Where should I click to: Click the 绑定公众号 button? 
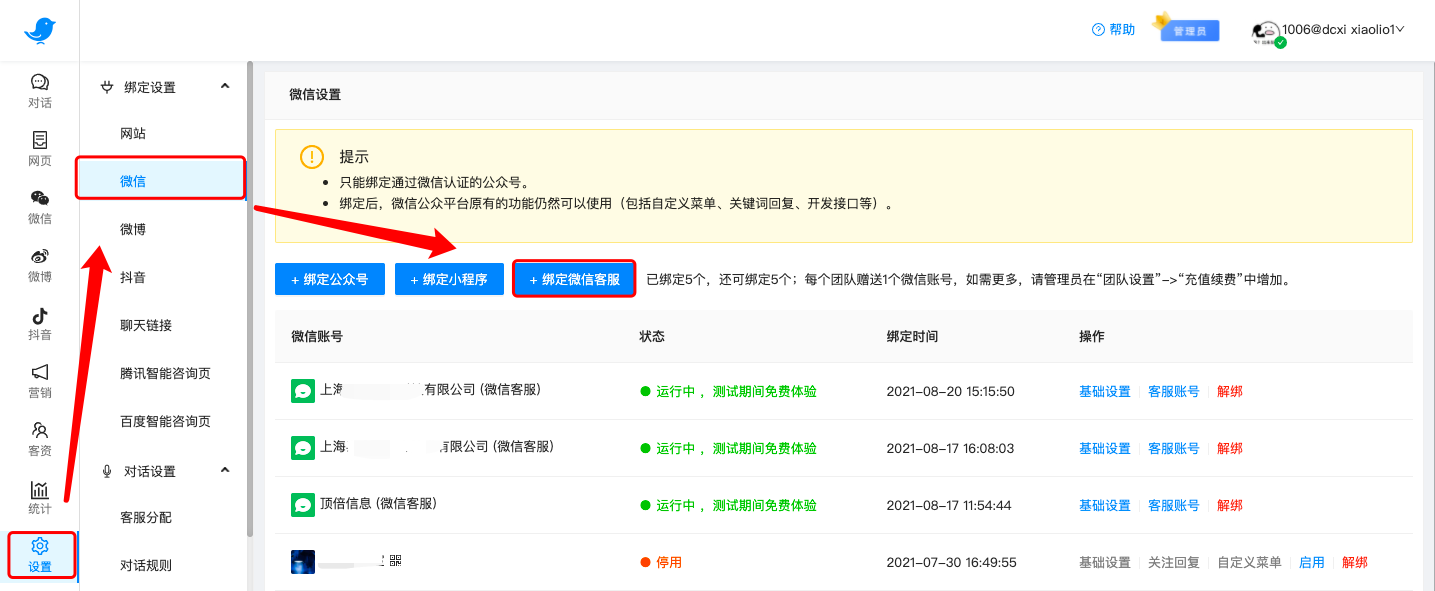tap(329, 280)
